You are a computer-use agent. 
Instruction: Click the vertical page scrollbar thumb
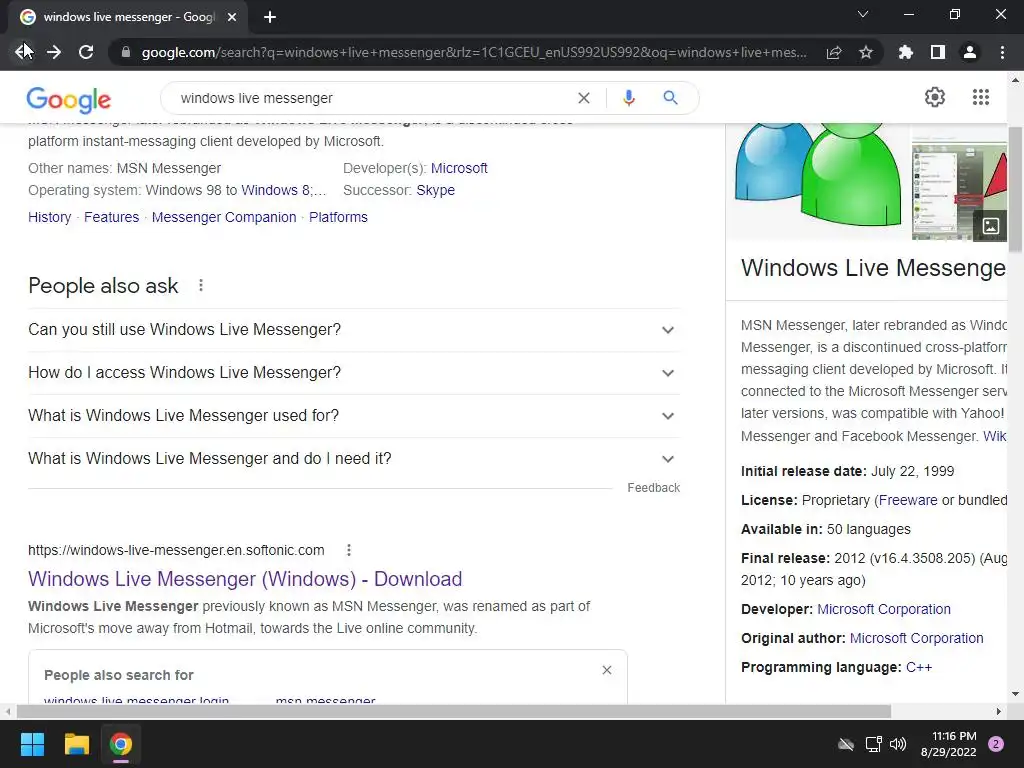pyautogui.click(x=1016, y=189)
